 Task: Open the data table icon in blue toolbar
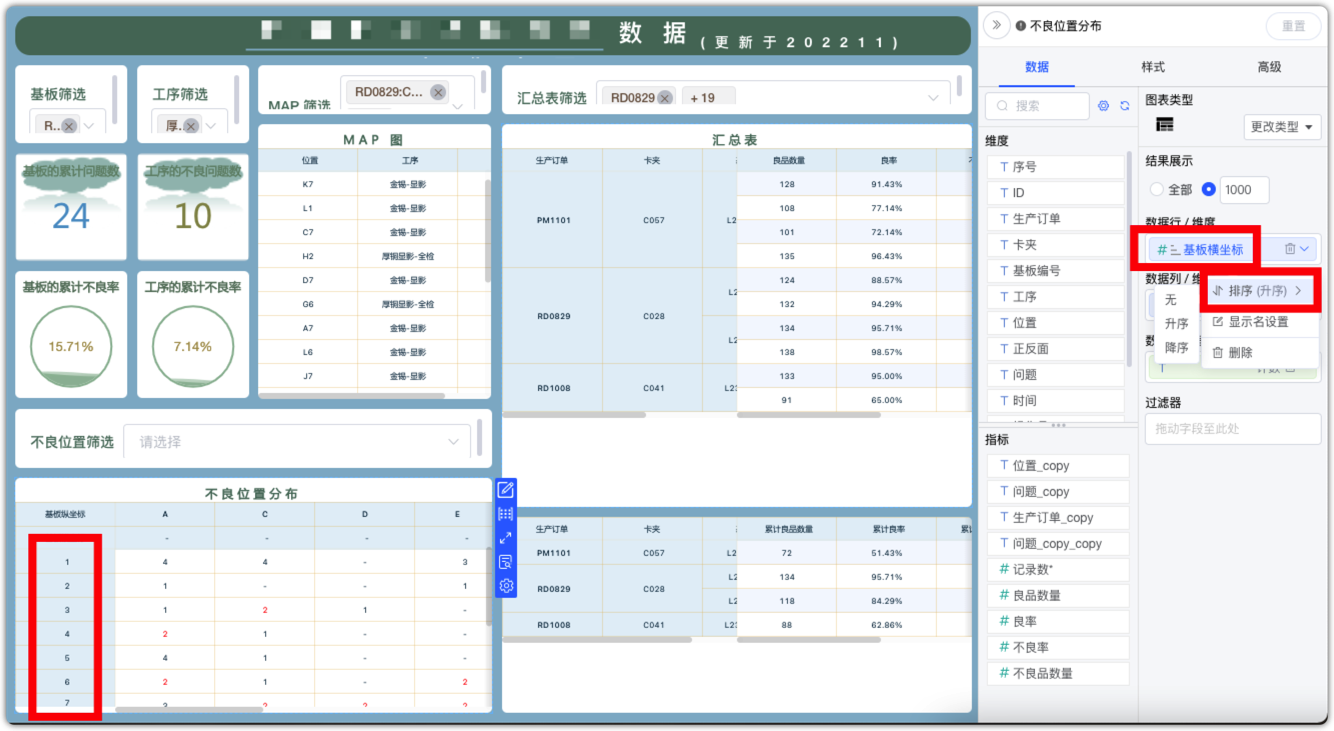[506, 514]
